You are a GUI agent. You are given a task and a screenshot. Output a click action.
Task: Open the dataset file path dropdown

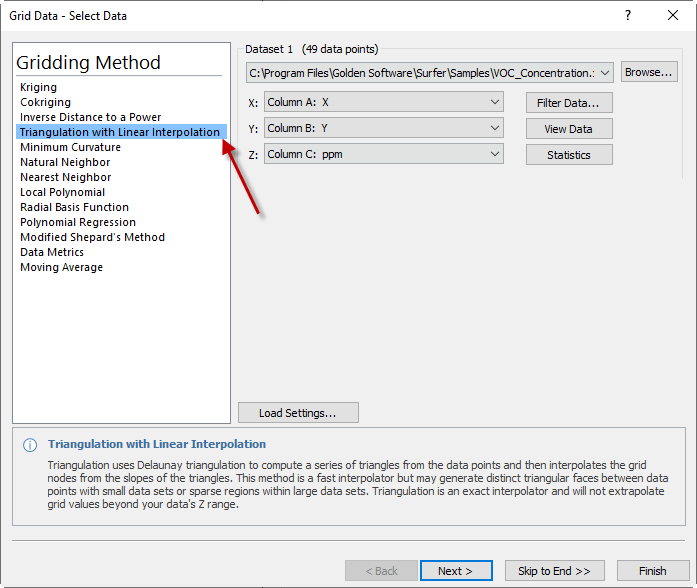coord(429,73)
